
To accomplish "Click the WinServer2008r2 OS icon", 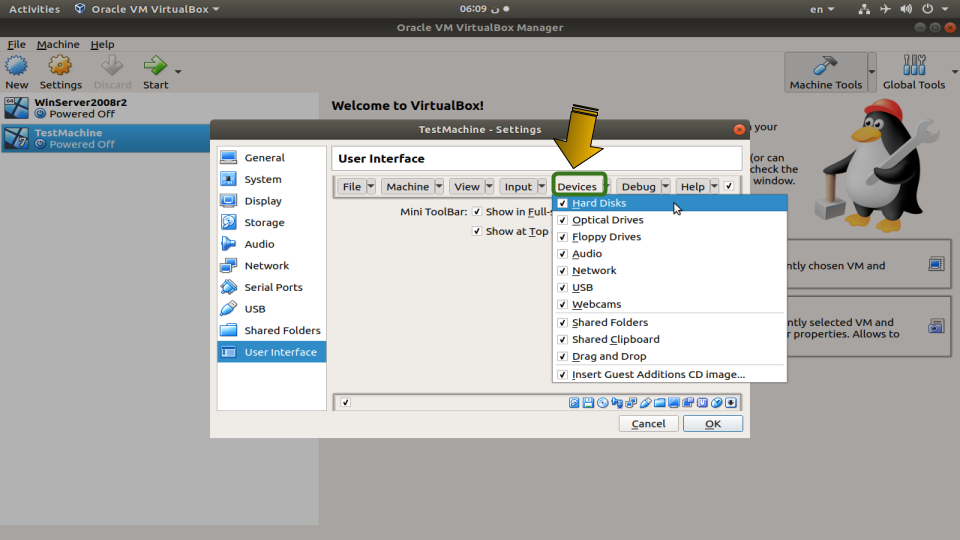I will pyautogui.click(x=17, y=108).
